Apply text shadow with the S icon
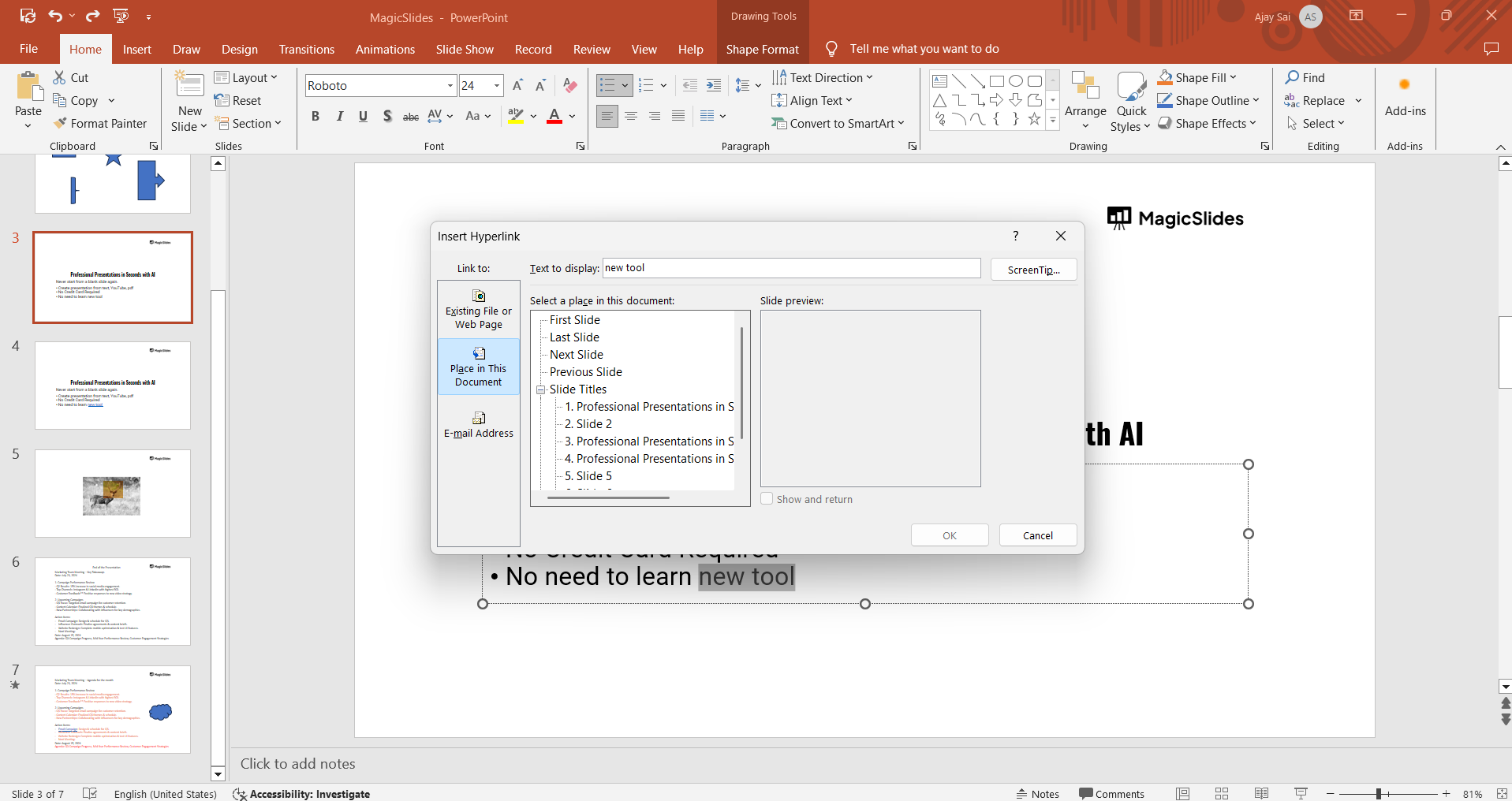1512x801 pixels. (387, 117)
